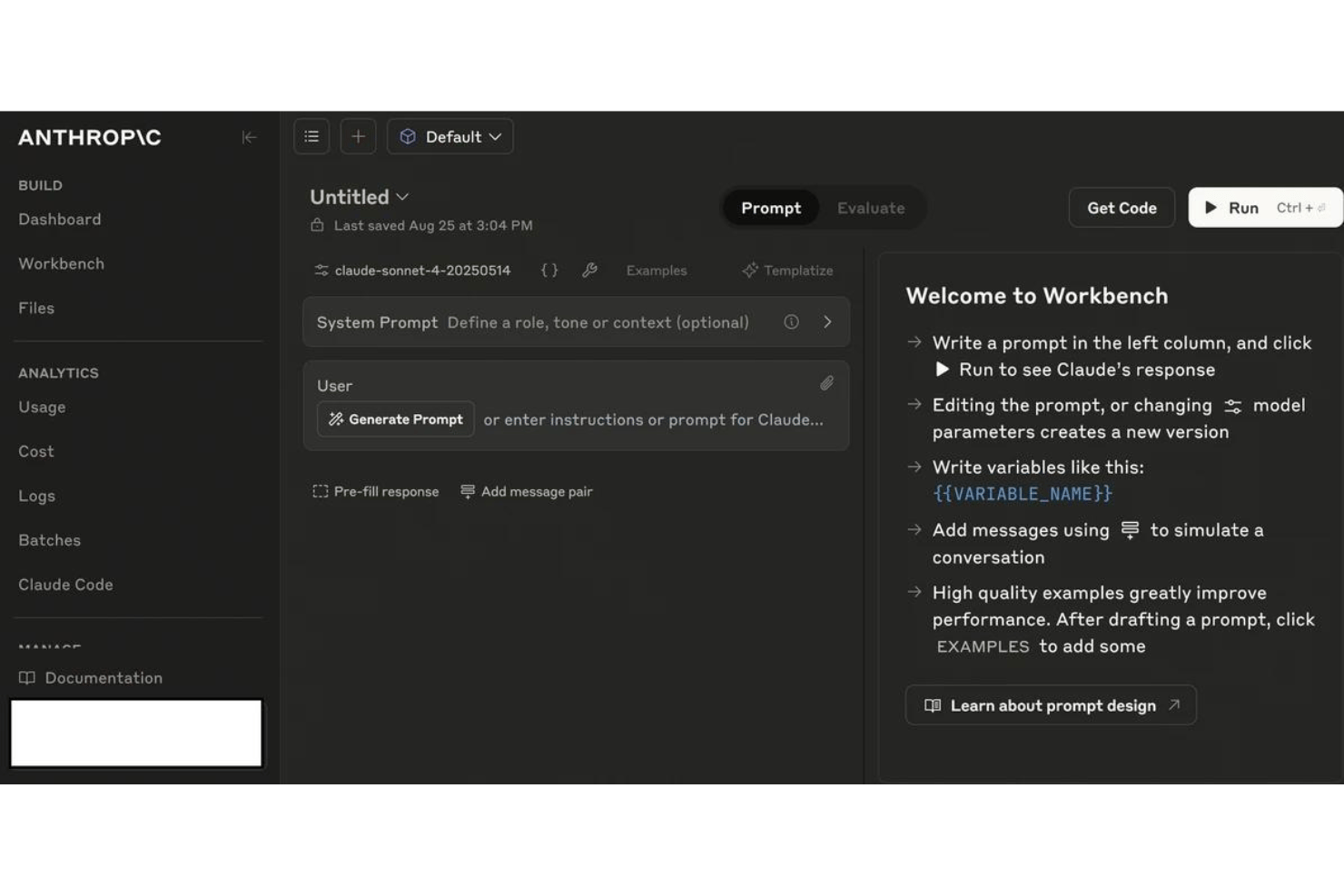Open Usage analytics
This screenshot has height=896, width=1344.
click(42, 408)
